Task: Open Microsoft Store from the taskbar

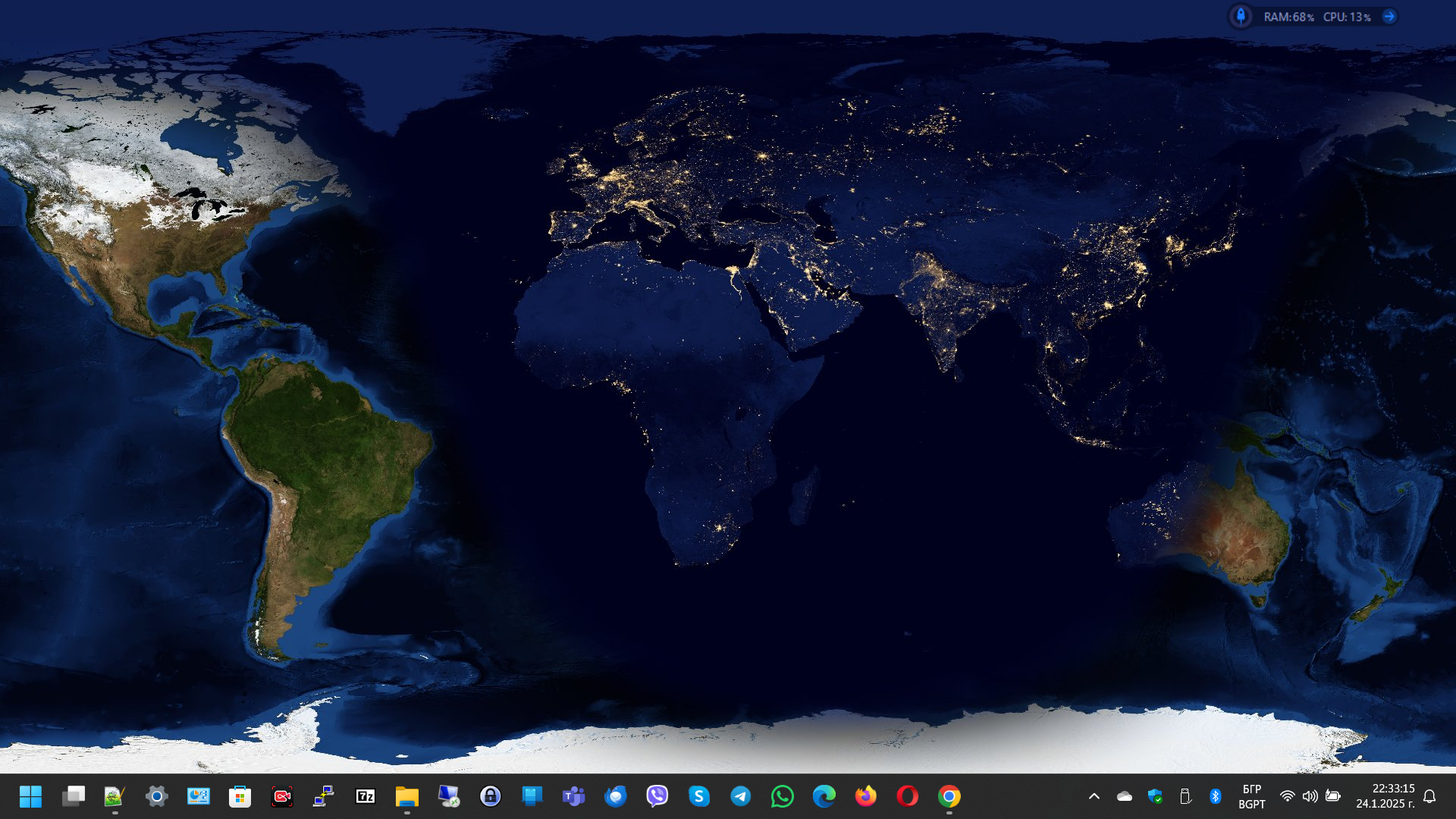Action: coord(240,796)
